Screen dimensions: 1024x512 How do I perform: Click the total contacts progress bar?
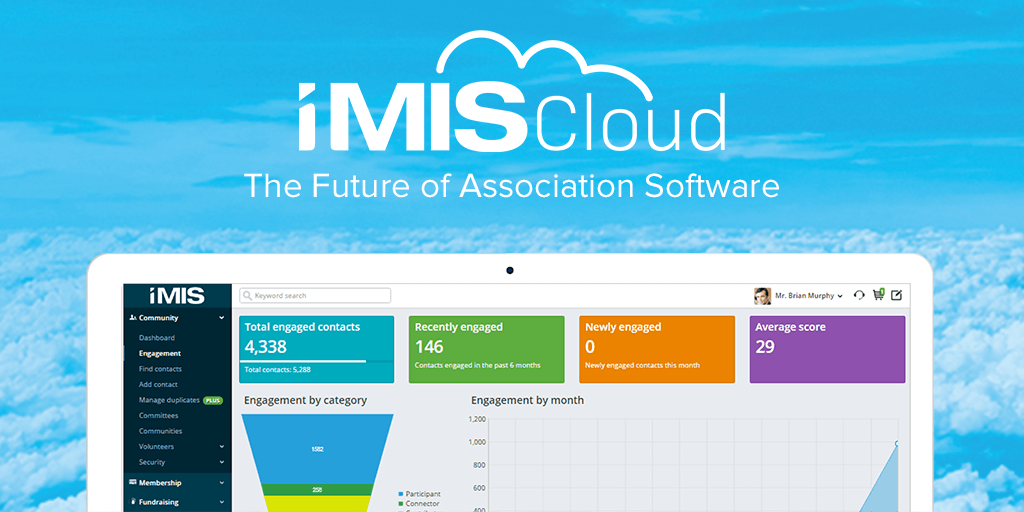click(315, 361)
